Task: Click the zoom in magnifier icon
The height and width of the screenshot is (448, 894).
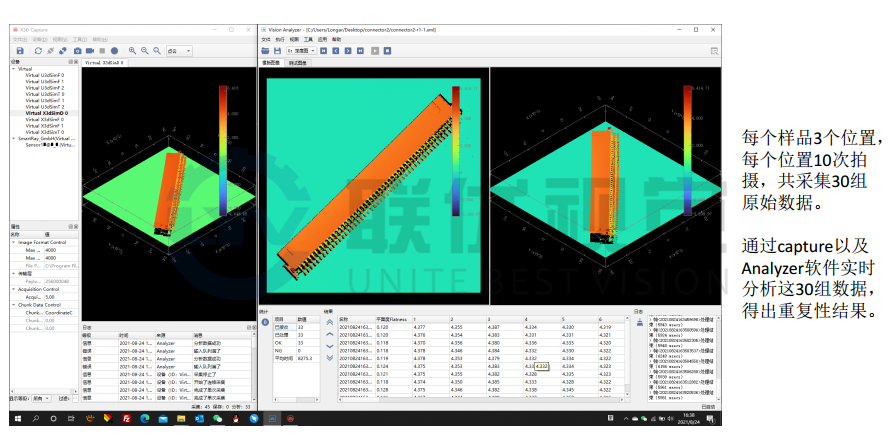Action: point(131,50)
